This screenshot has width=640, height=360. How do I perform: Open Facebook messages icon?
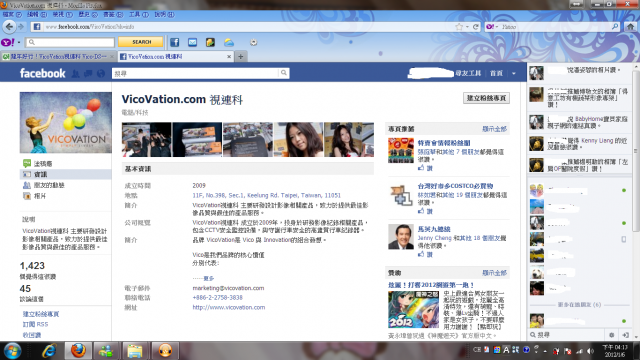(88, 73)
